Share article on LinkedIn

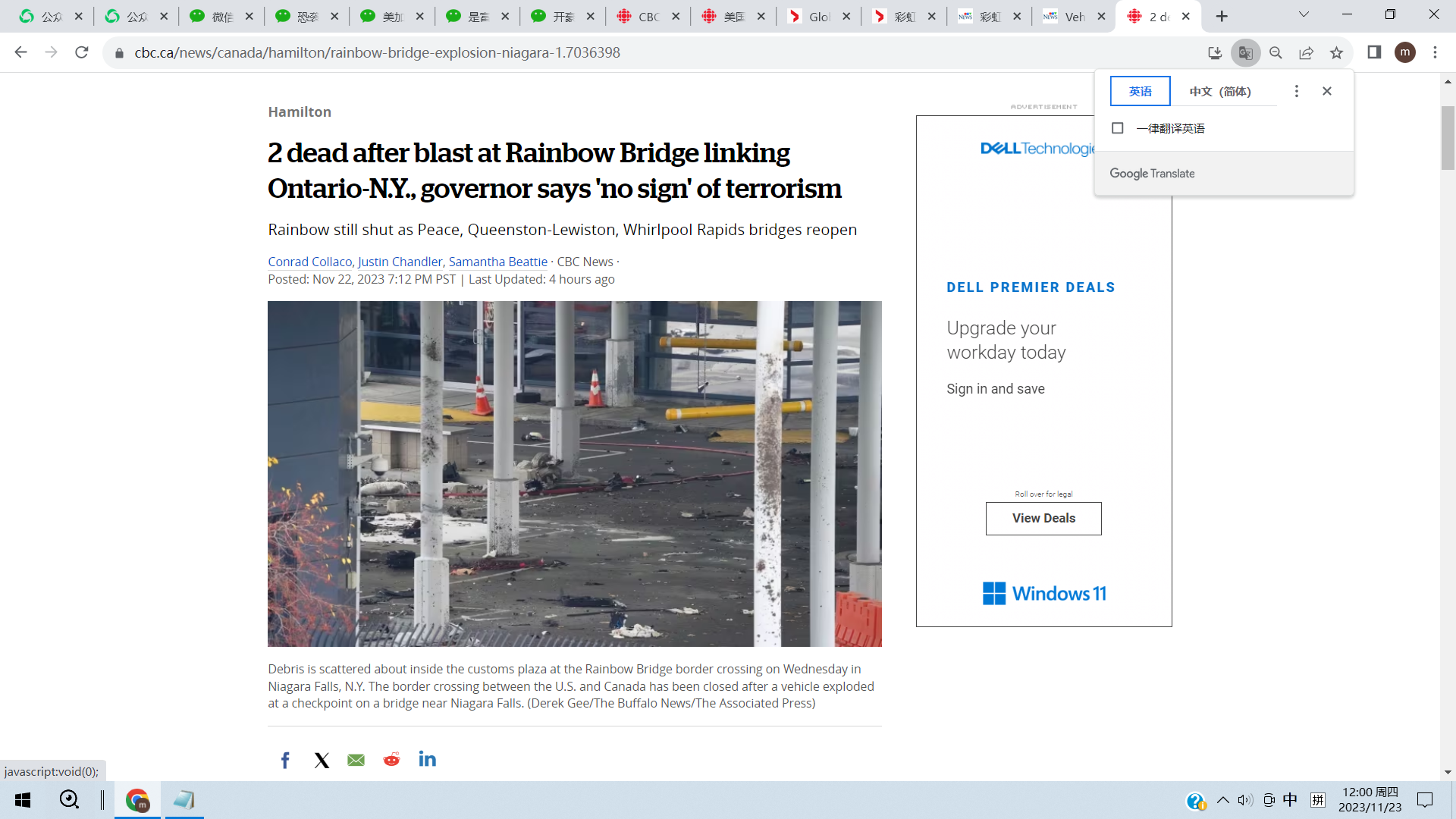point(427,759)
